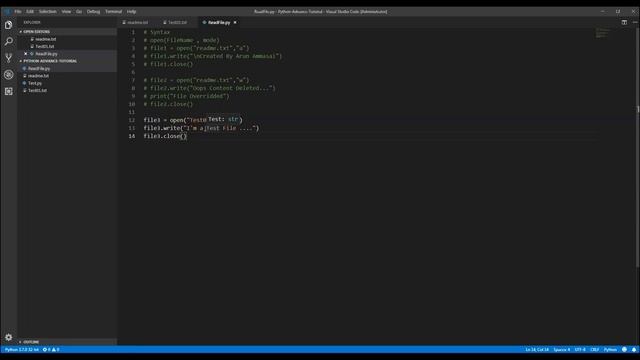Open the Help menu
This screenshot has width=640, height=360.
[131, 11]
